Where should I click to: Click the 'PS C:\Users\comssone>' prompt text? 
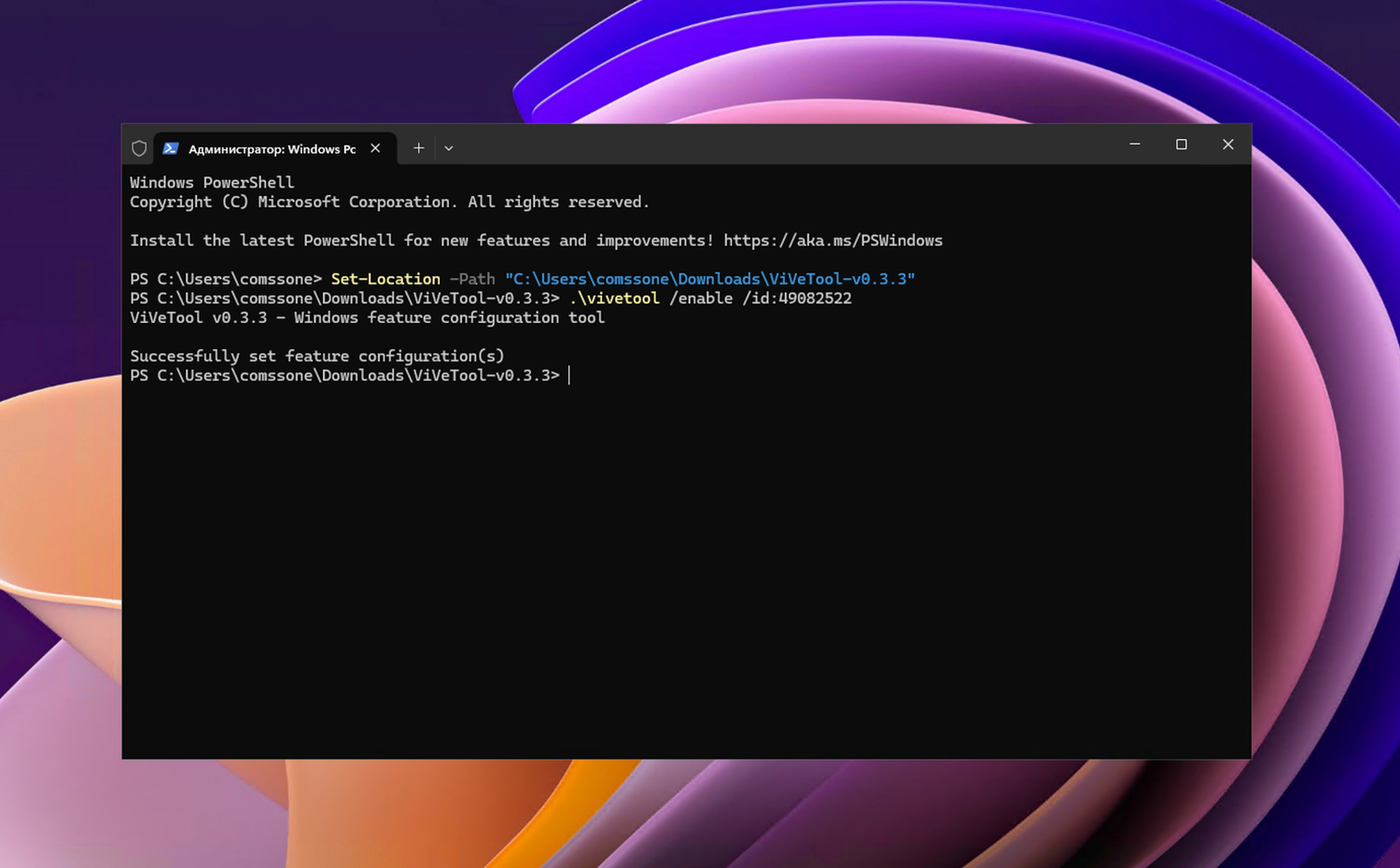coord(226,279)
